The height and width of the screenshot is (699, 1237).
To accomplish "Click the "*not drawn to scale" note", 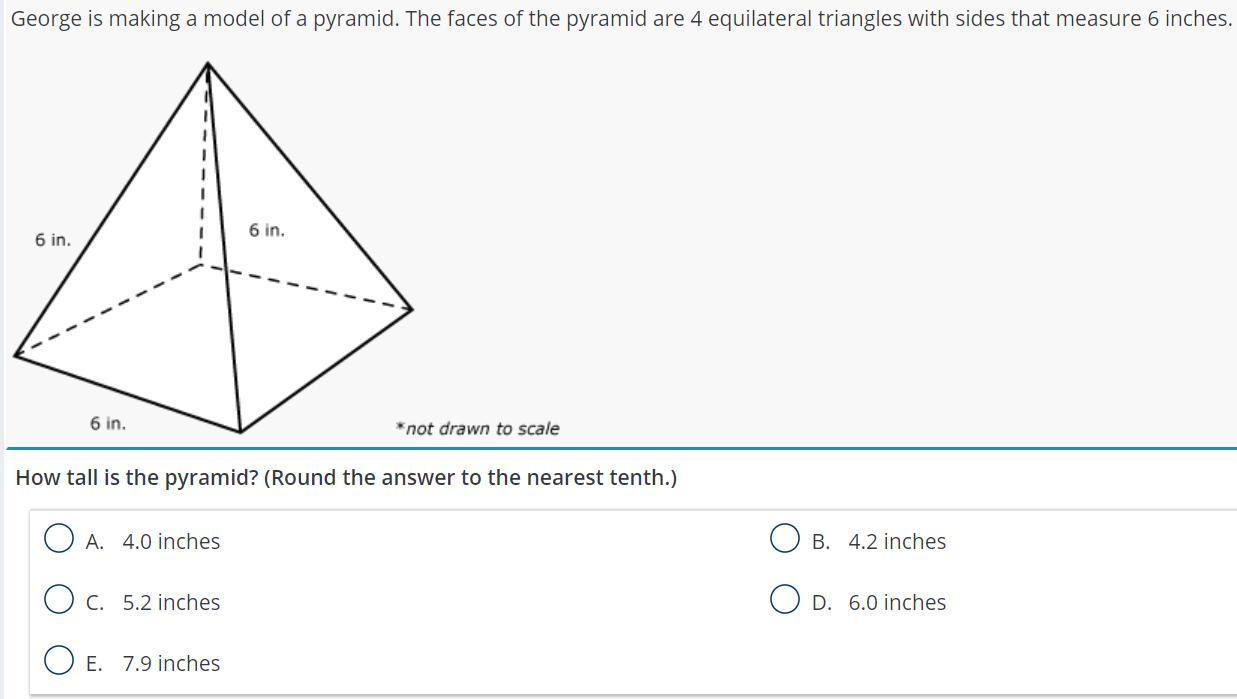I will tap(477, 428).
